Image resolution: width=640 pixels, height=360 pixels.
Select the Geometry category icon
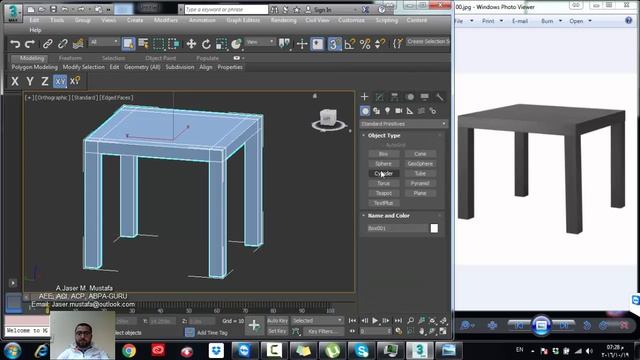(x=365, y=111)
